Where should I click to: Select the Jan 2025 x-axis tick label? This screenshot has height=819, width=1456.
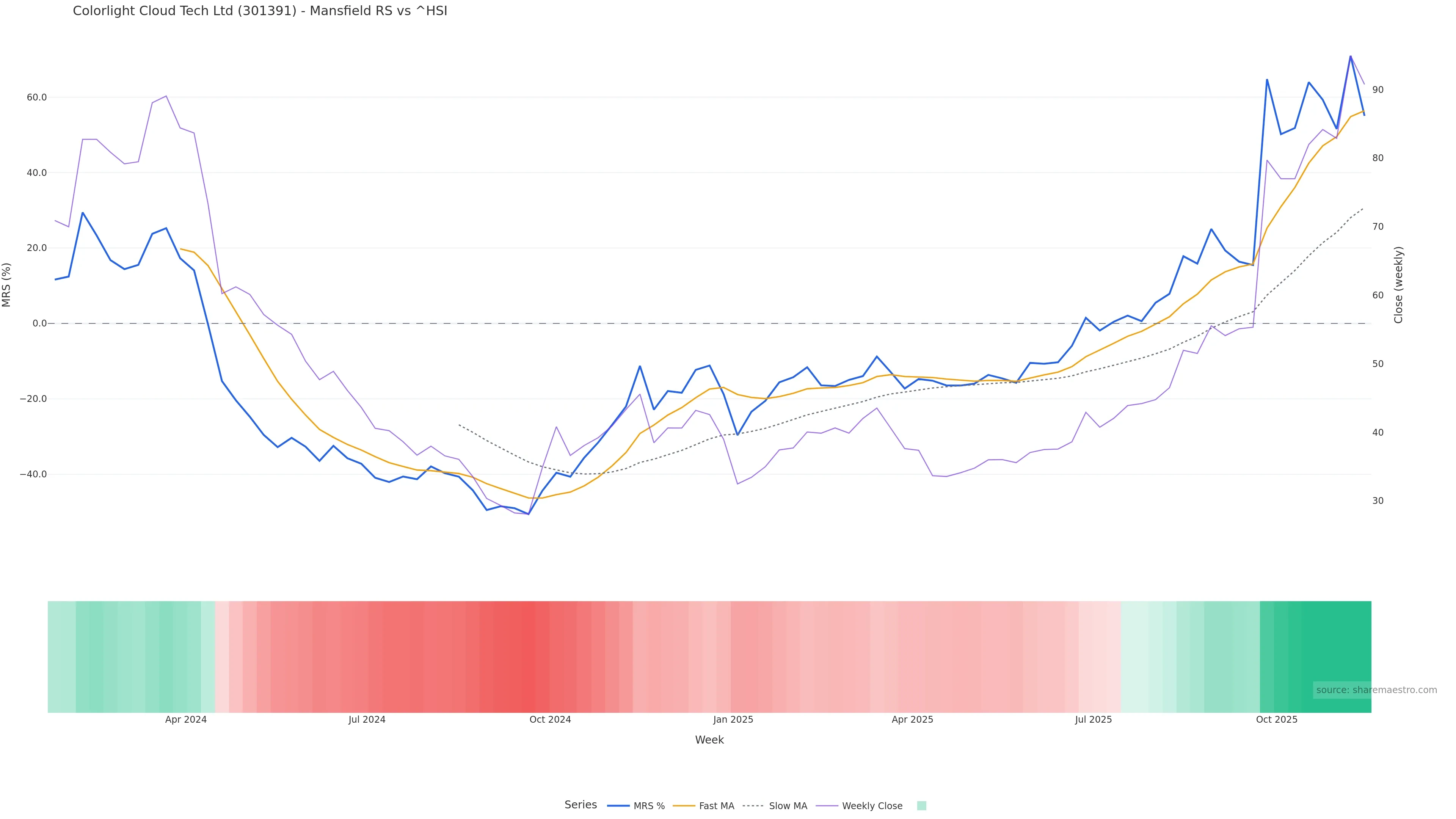pos(733,720)
